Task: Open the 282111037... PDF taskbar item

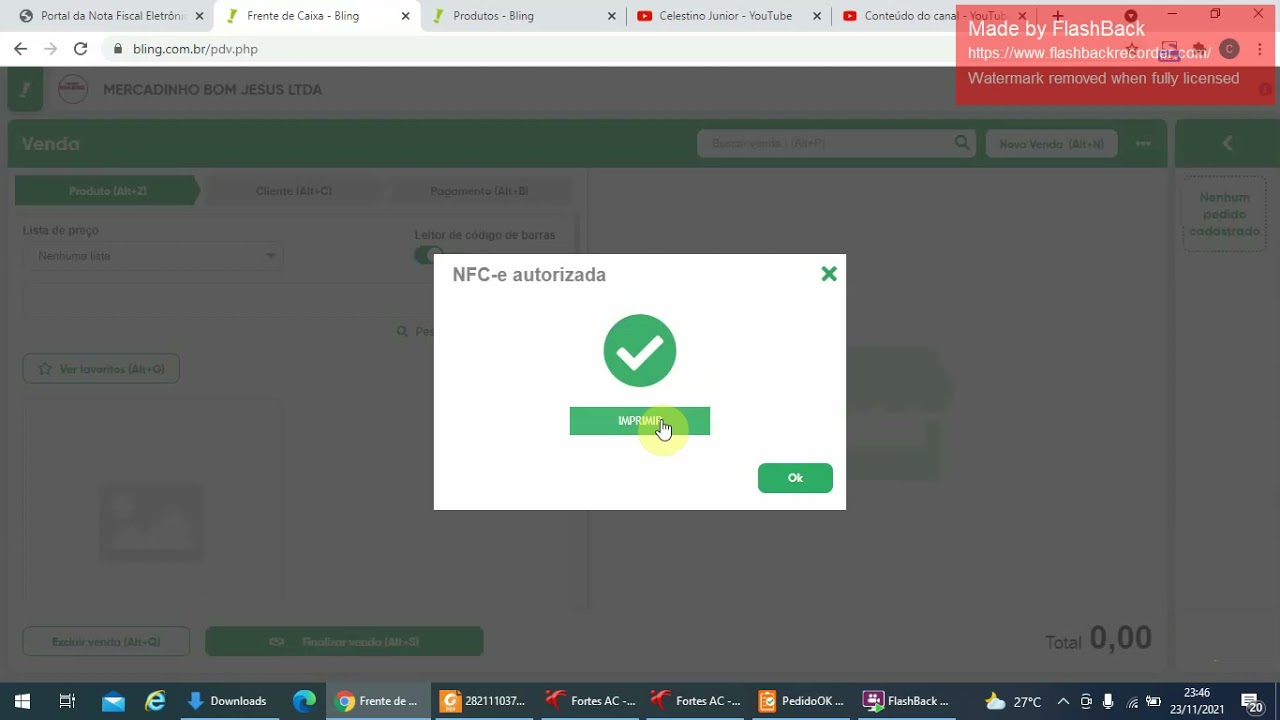Action: (x=484, y=701)
